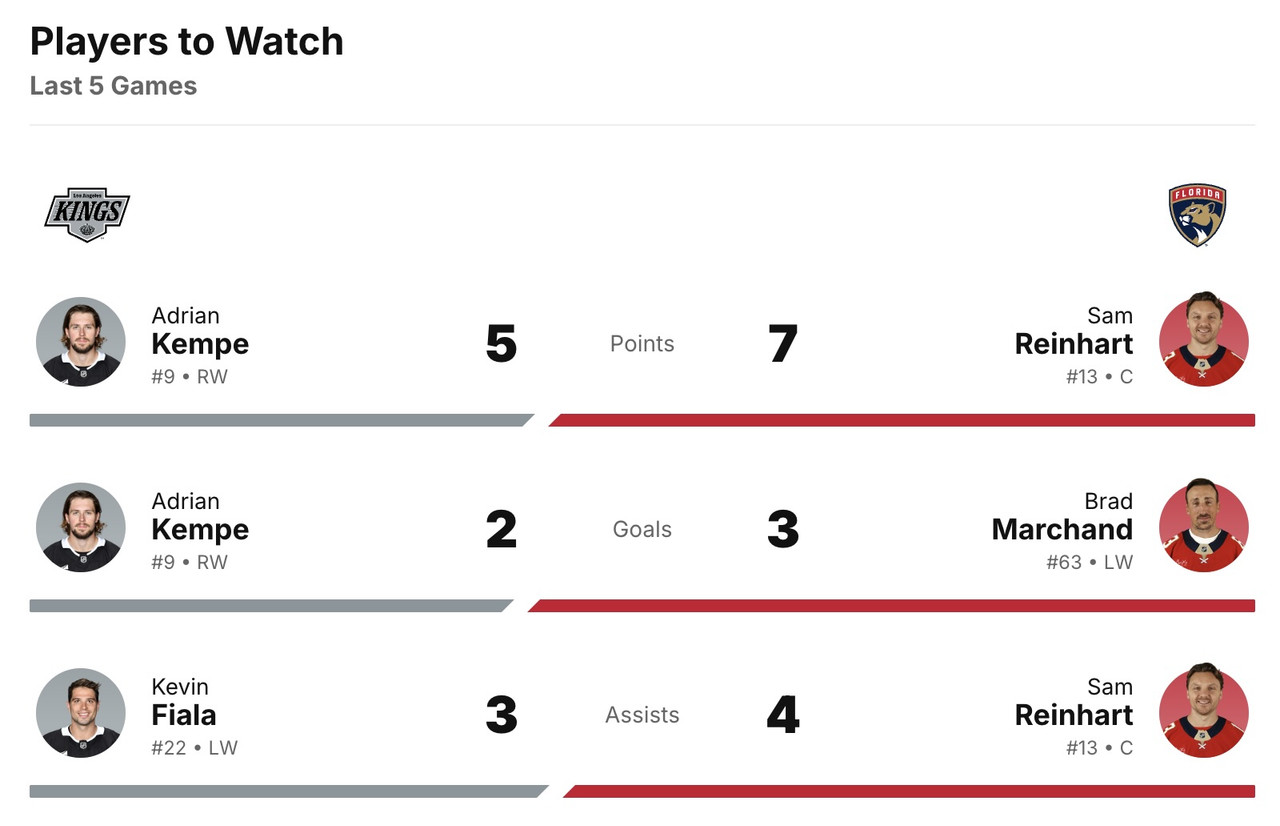Click the red Panthers bar under Points
This screenshot has width=1280, height=826.
coord(902,420)
